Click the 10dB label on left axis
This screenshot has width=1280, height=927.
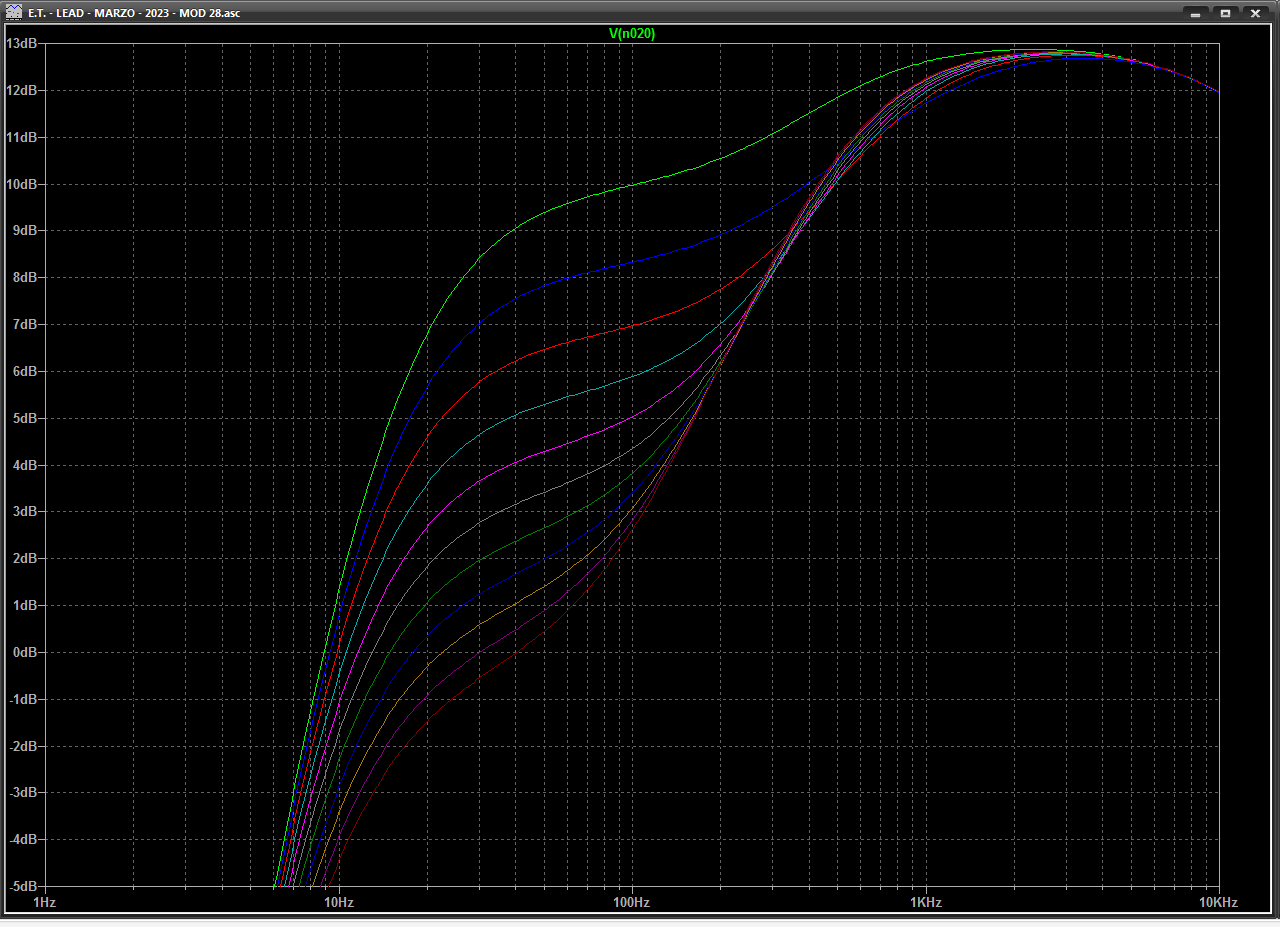click(22, 184)
